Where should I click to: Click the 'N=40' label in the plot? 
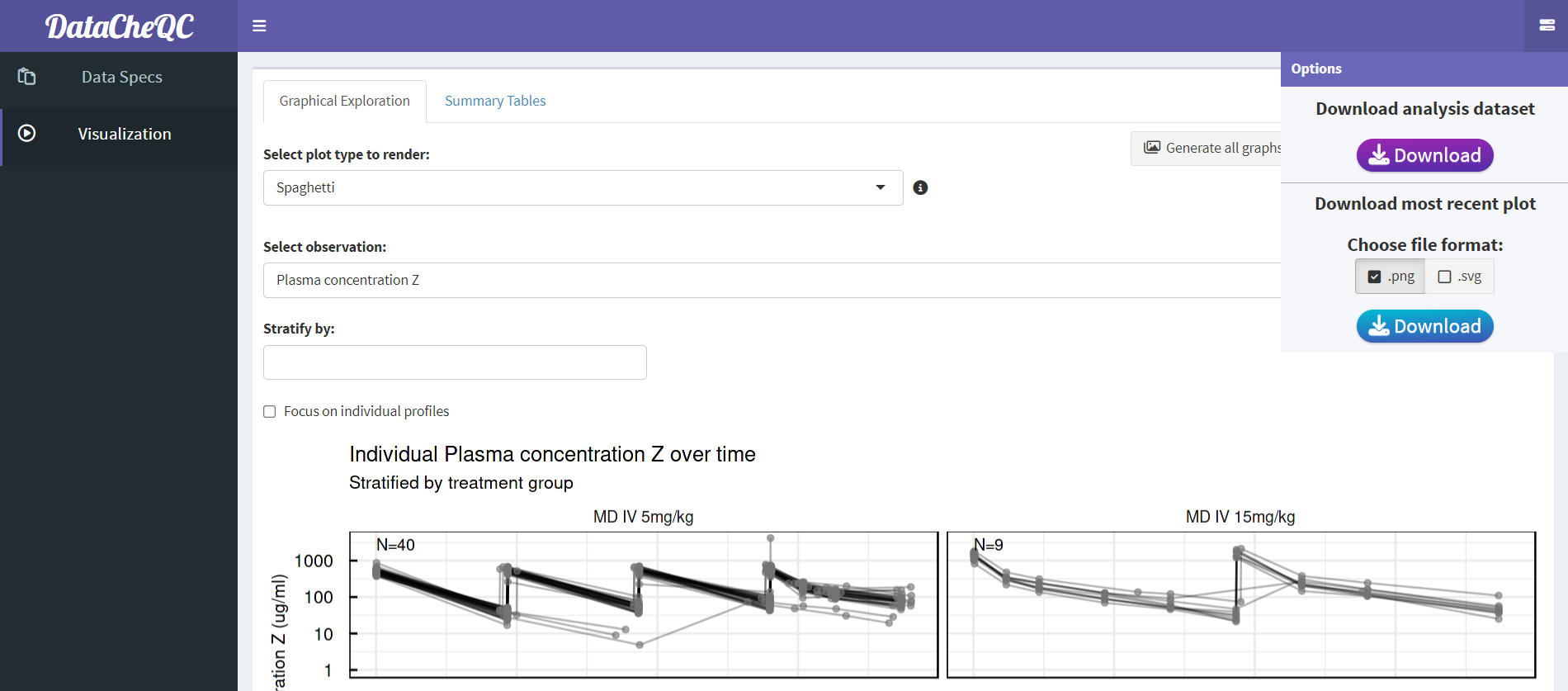tap(395, 545)
